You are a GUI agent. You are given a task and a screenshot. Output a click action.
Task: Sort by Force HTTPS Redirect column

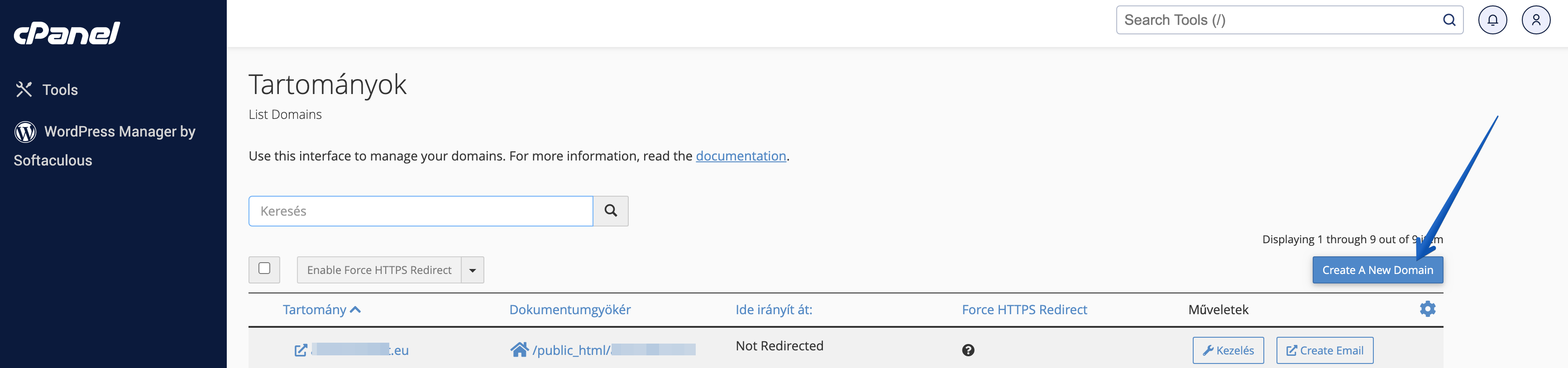point(1024,310)
